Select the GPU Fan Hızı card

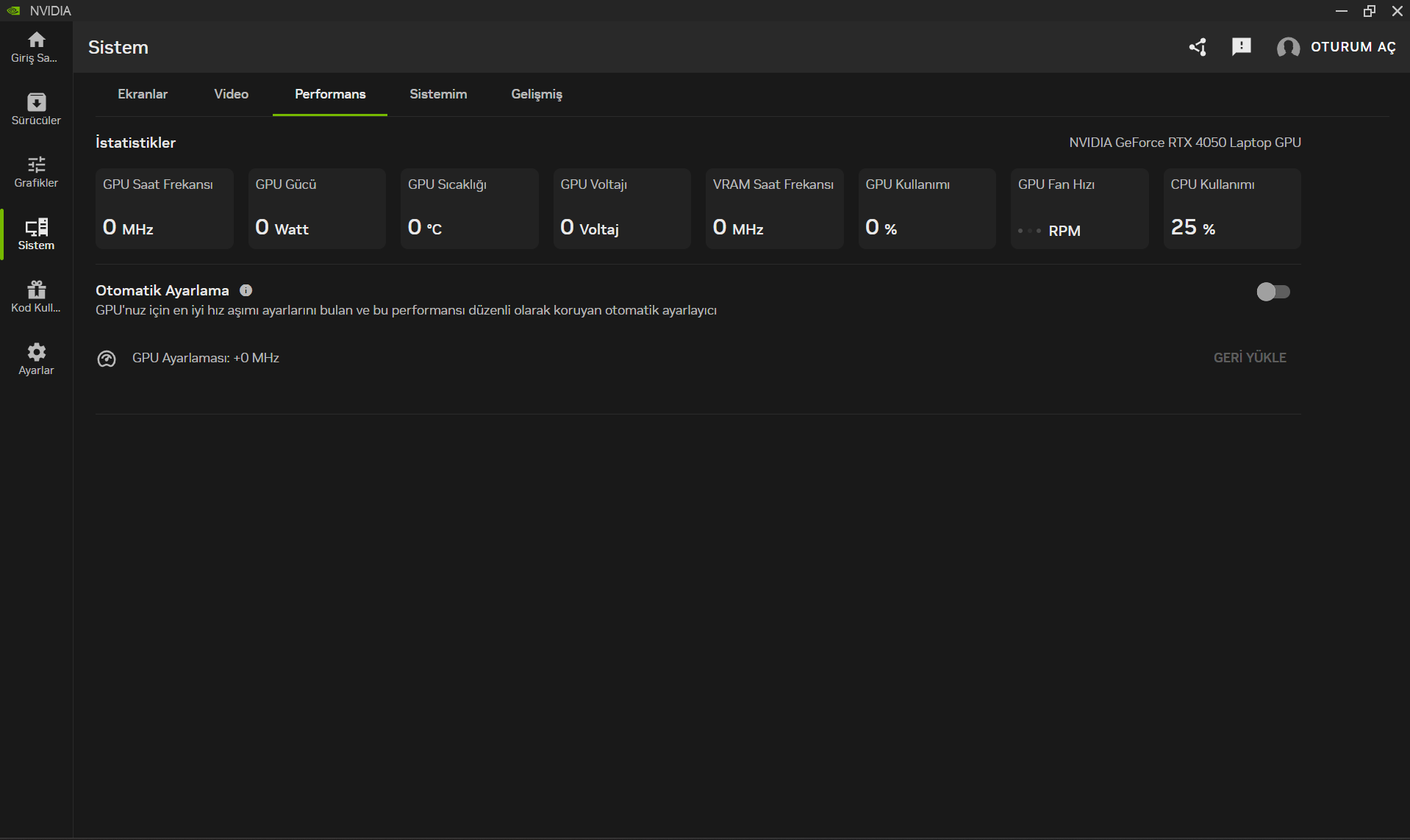tap(1080, 209)
